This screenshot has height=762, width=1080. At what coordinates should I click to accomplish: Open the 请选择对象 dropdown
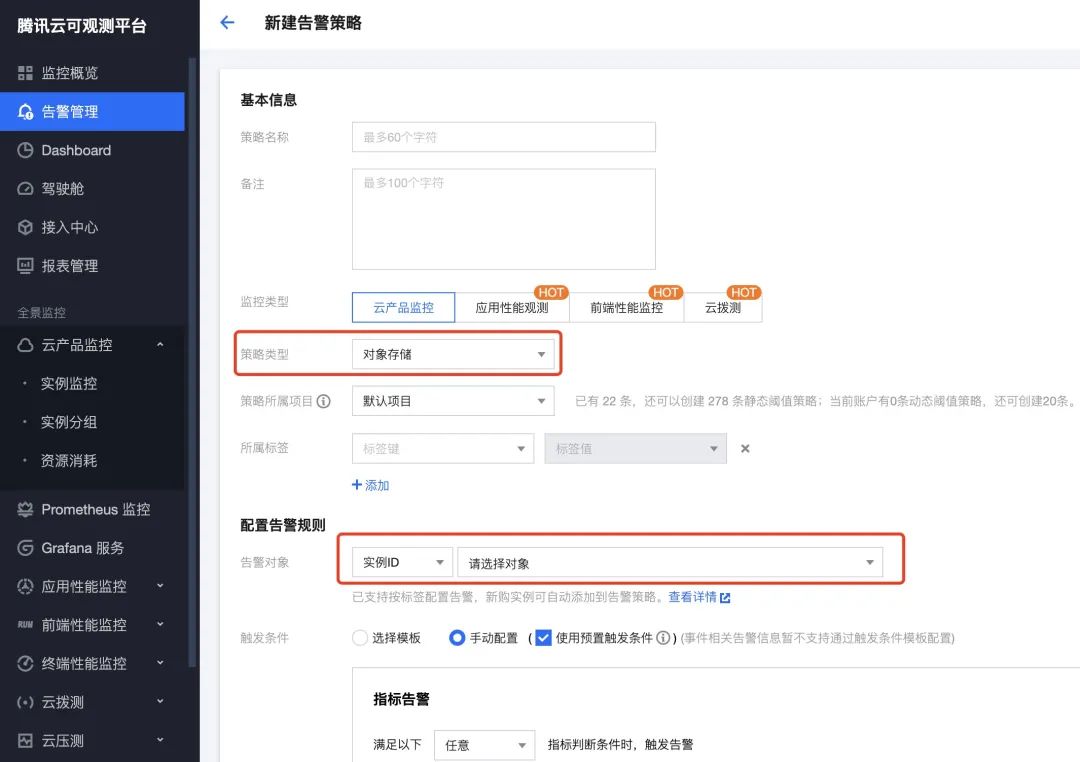670,562
